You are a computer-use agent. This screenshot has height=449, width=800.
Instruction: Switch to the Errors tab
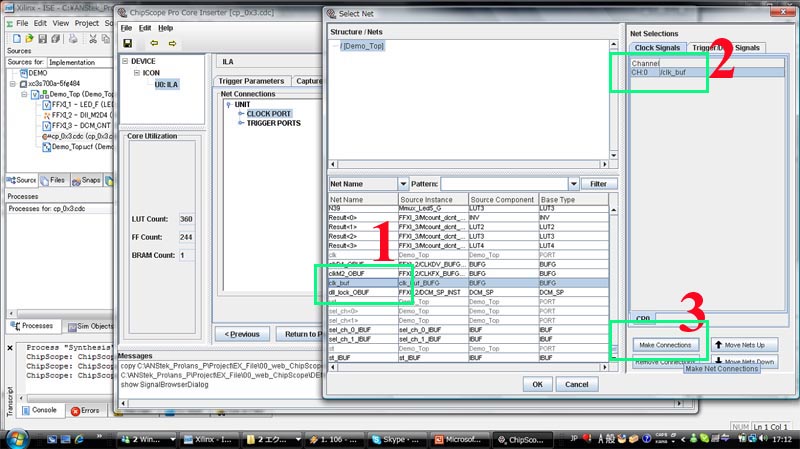tap(85, 410)
